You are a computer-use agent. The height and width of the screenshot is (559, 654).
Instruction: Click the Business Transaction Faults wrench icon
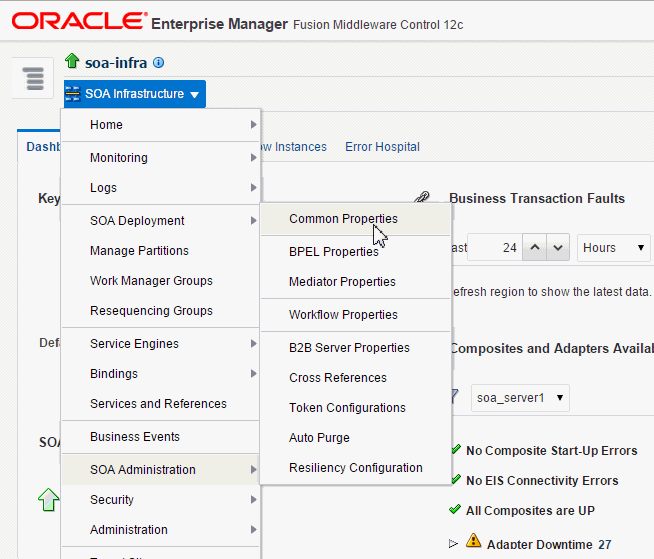422,199
